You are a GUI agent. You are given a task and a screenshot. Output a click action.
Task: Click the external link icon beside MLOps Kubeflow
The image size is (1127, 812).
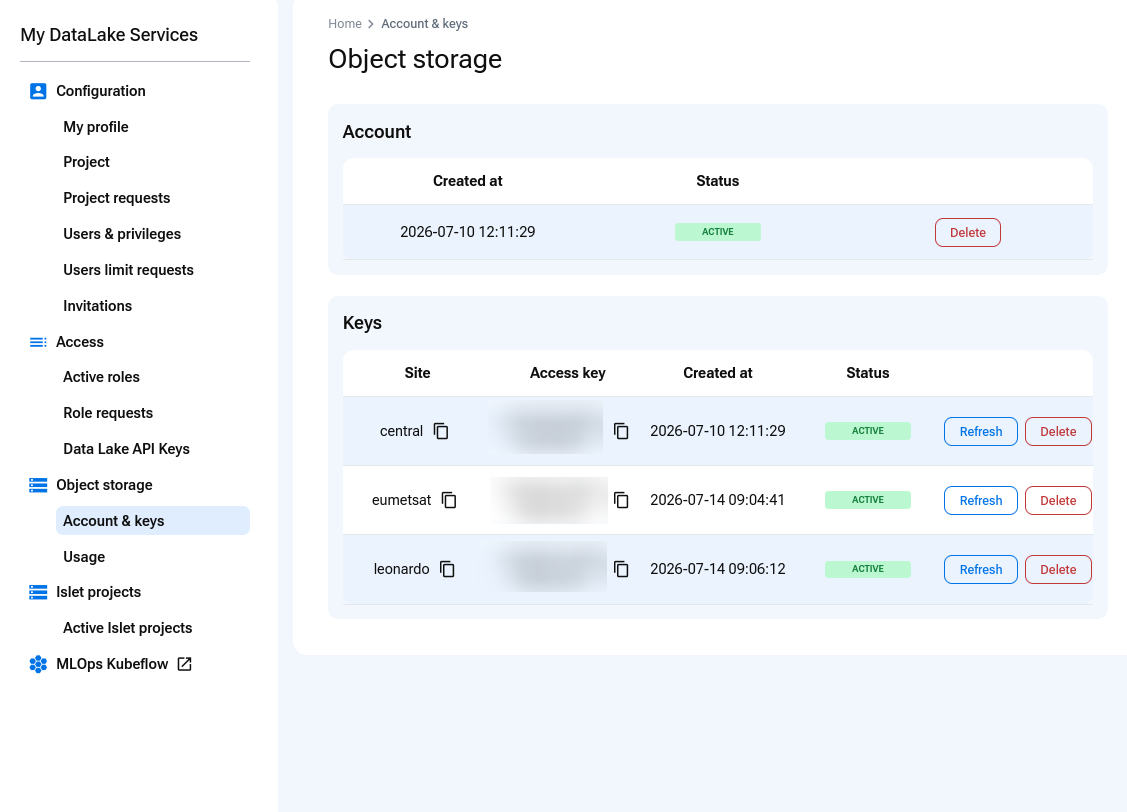(185, 664)
